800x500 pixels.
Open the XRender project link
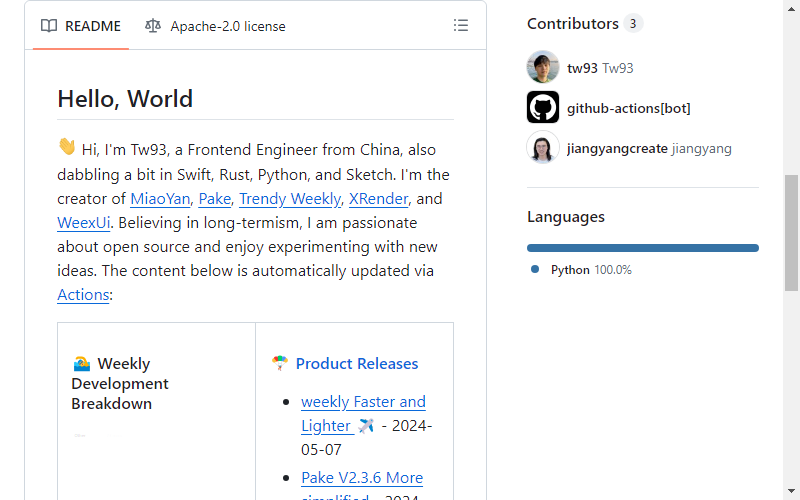click(379, 198)
